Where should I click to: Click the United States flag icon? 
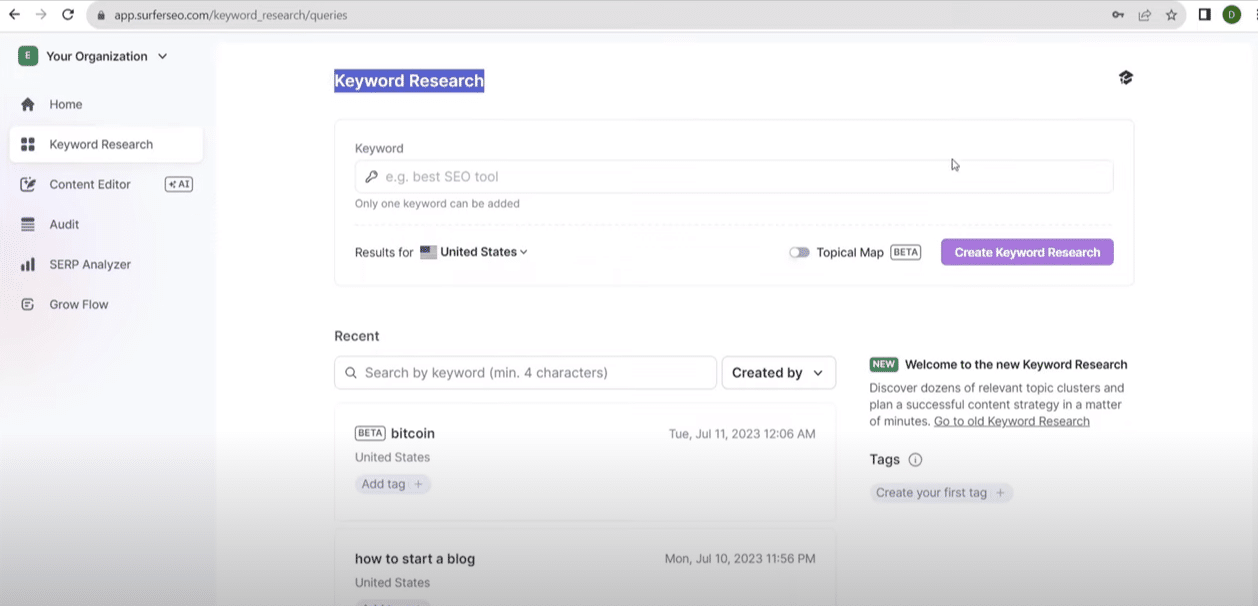(428, 252)
